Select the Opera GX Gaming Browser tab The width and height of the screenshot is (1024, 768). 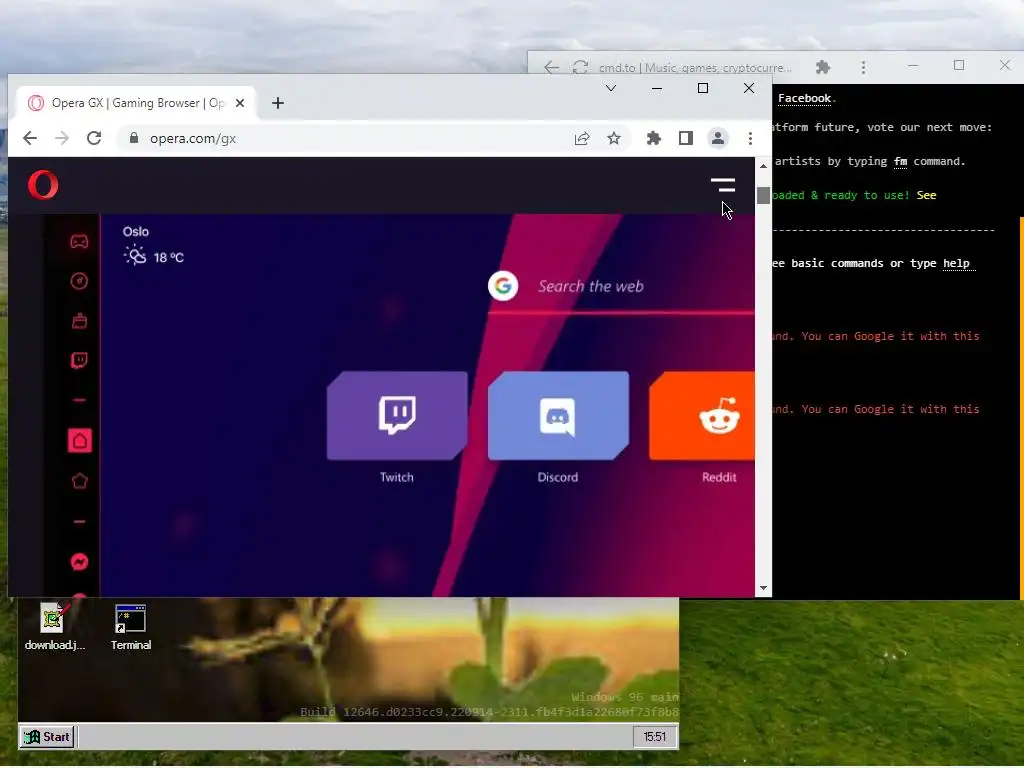click(136, 103)
